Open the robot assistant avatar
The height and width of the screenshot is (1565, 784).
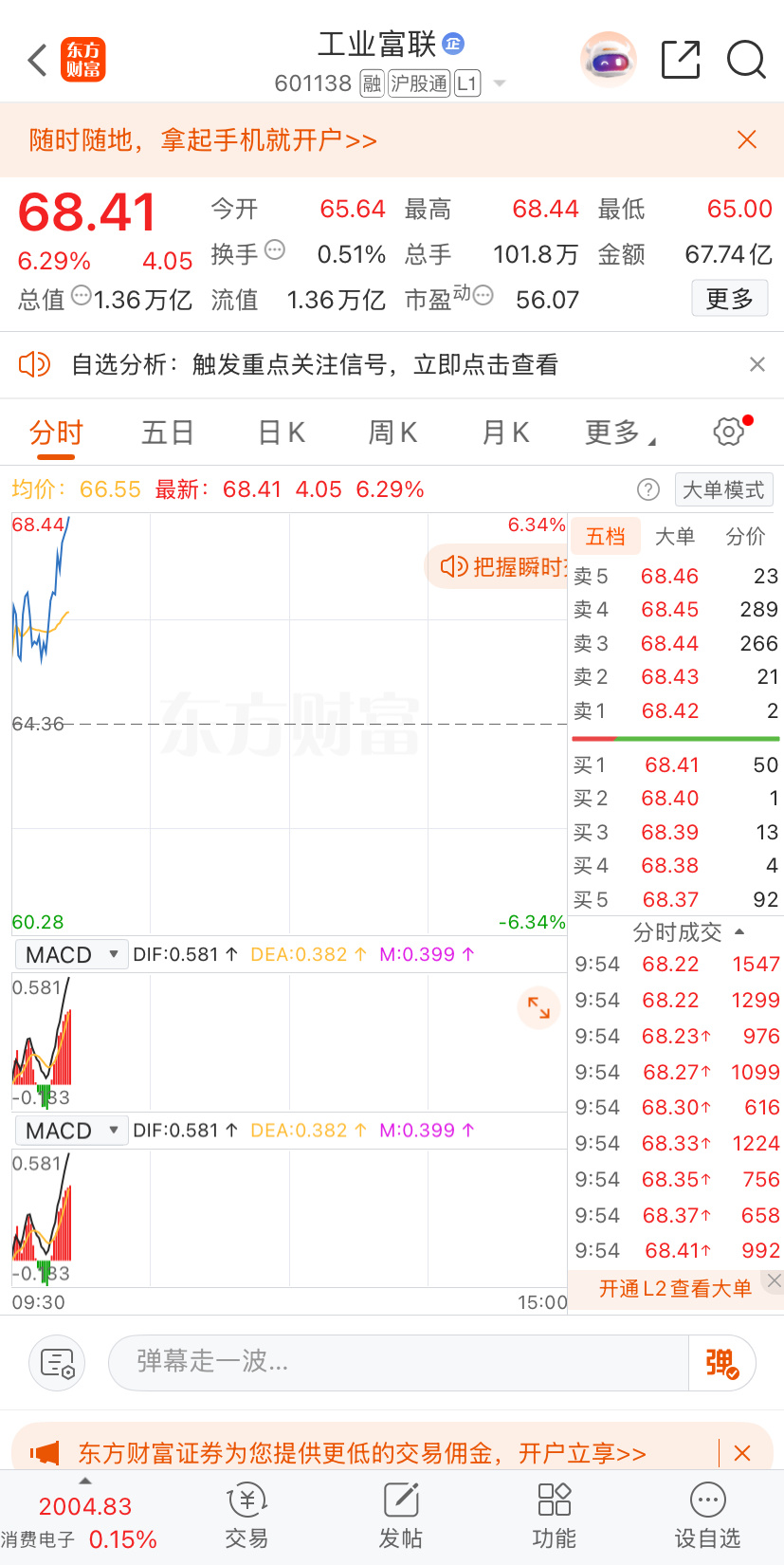pyautogui.click(x=608, y=60)
